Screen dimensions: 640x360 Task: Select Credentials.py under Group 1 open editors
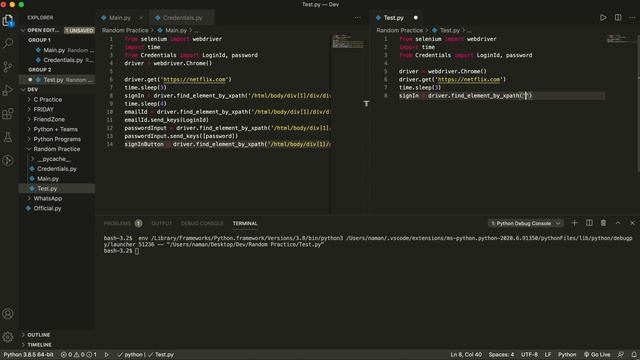click(57, 60)
